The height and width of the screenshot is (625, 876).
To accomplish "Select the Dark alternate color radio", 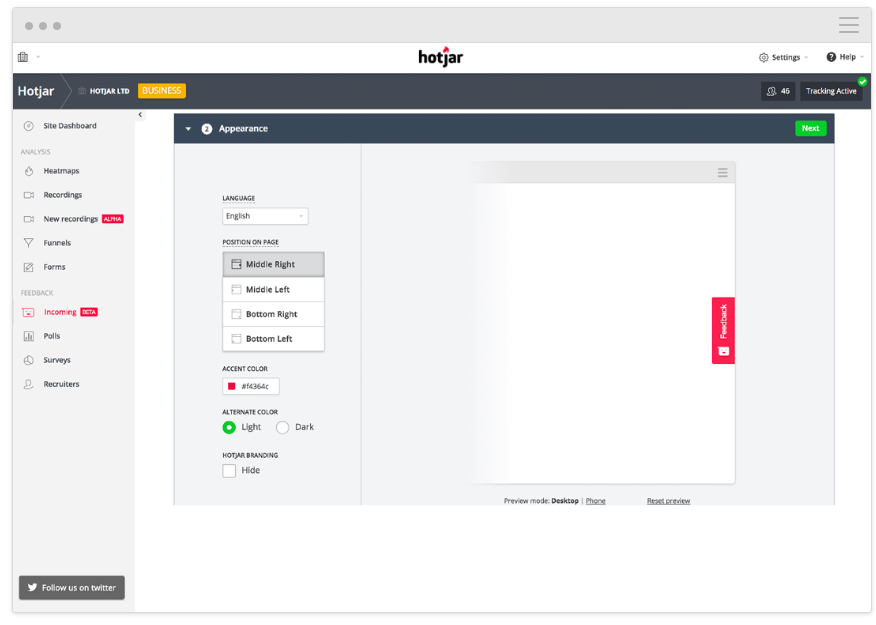I will click(x=283, y=427).
